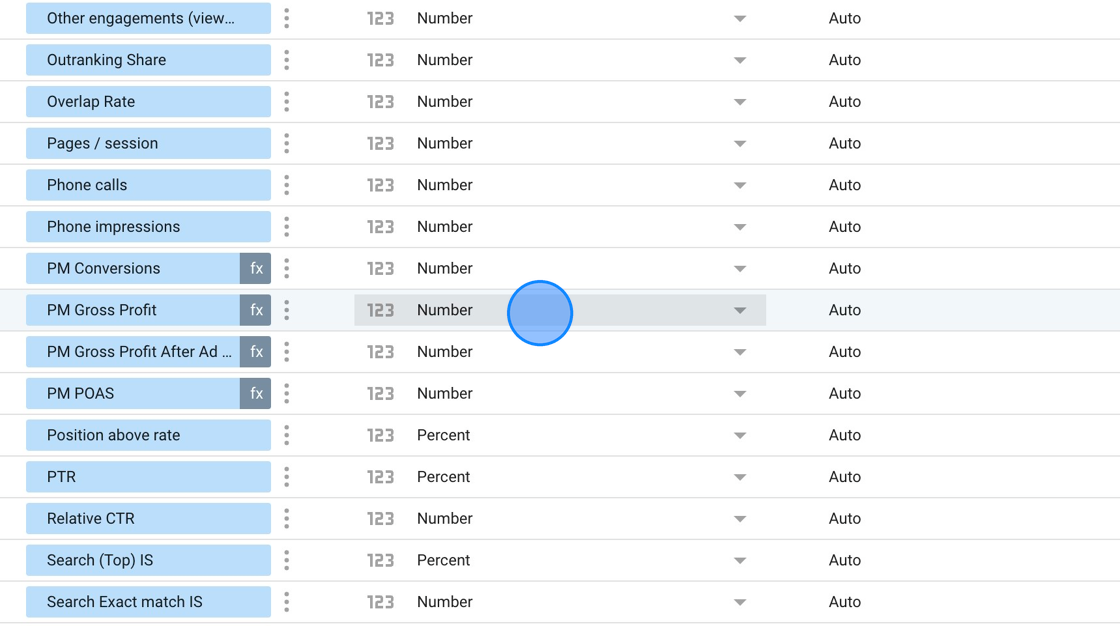The height and width of the screenshot is (626, 1120).
Task: Click the 123 icon next to PTR
Action: coord(381,476)
